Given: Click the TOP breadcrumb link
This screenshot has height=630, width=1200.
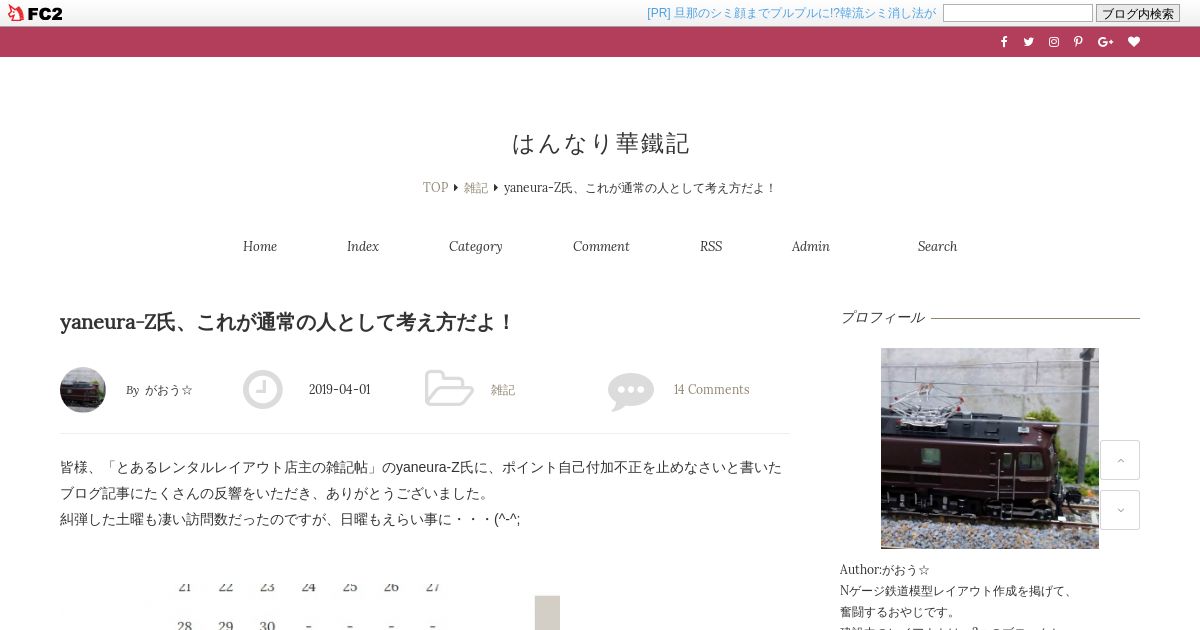Looking at the screenshot, I should 435,188.
